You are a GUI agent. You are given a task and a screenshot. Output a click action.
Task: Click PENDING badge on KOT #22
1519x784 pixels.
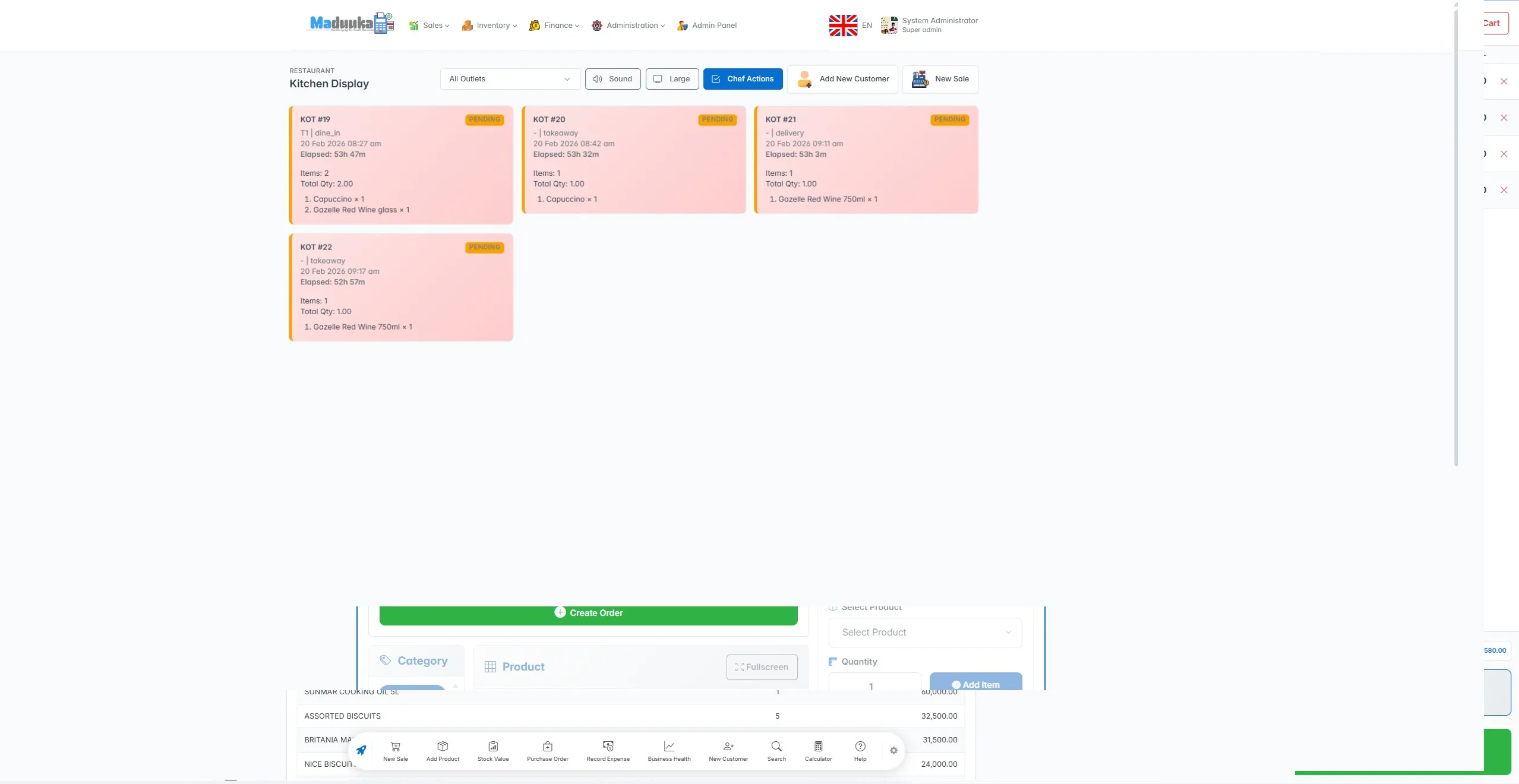484,247
